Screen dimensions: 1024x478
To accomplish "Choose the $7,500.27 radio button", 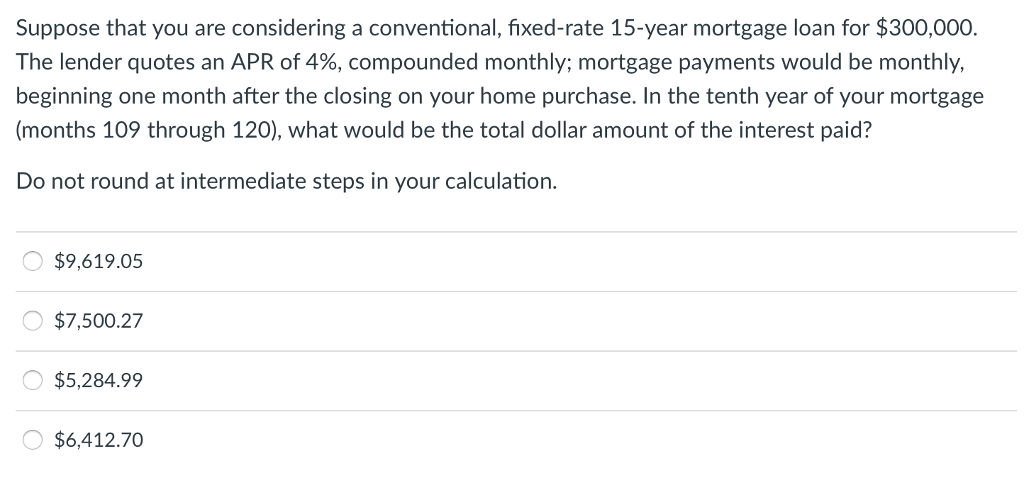I will [33, 321].
